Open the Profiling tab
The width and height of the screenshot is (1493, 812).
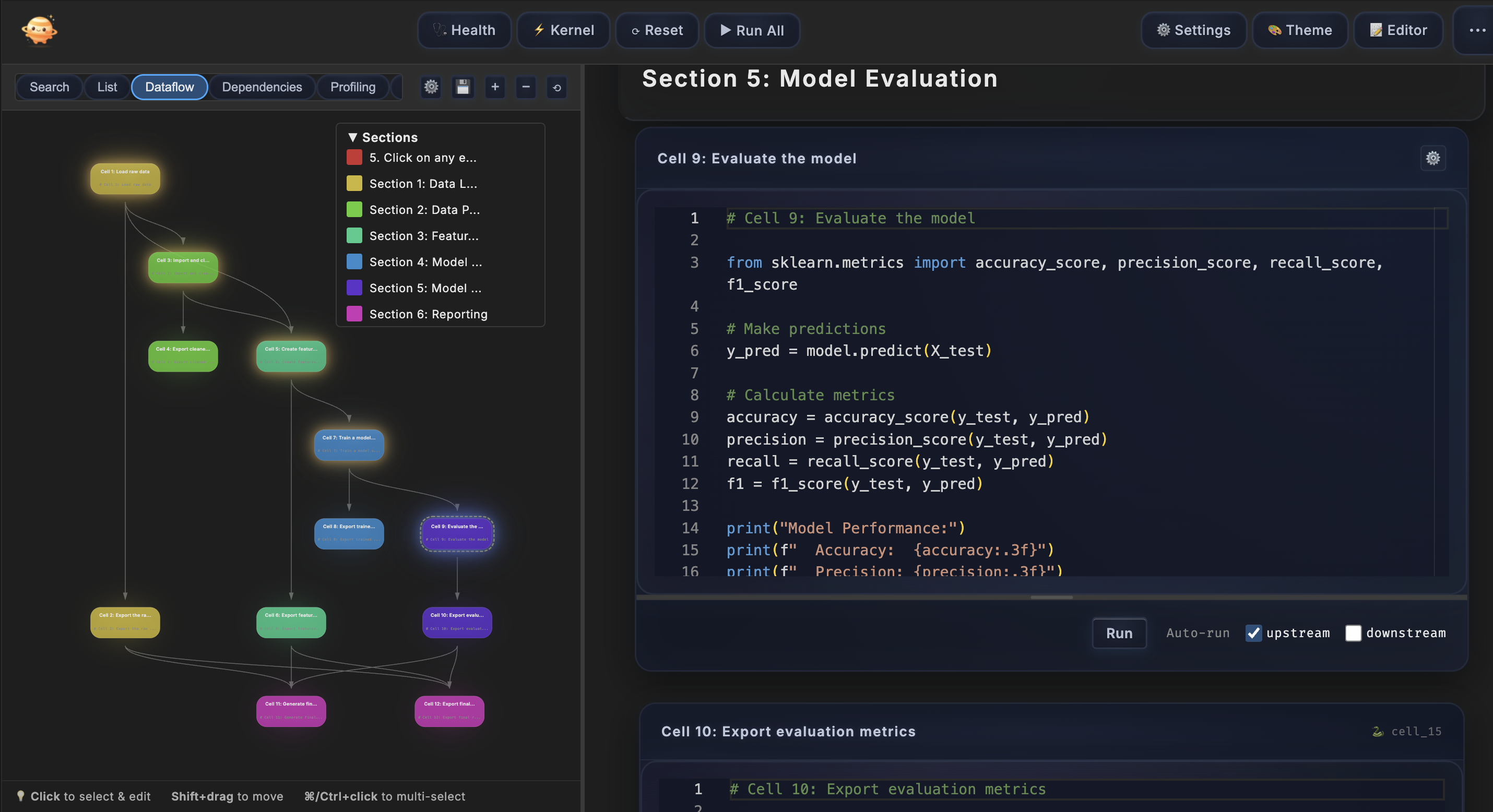tap(353, 87)
